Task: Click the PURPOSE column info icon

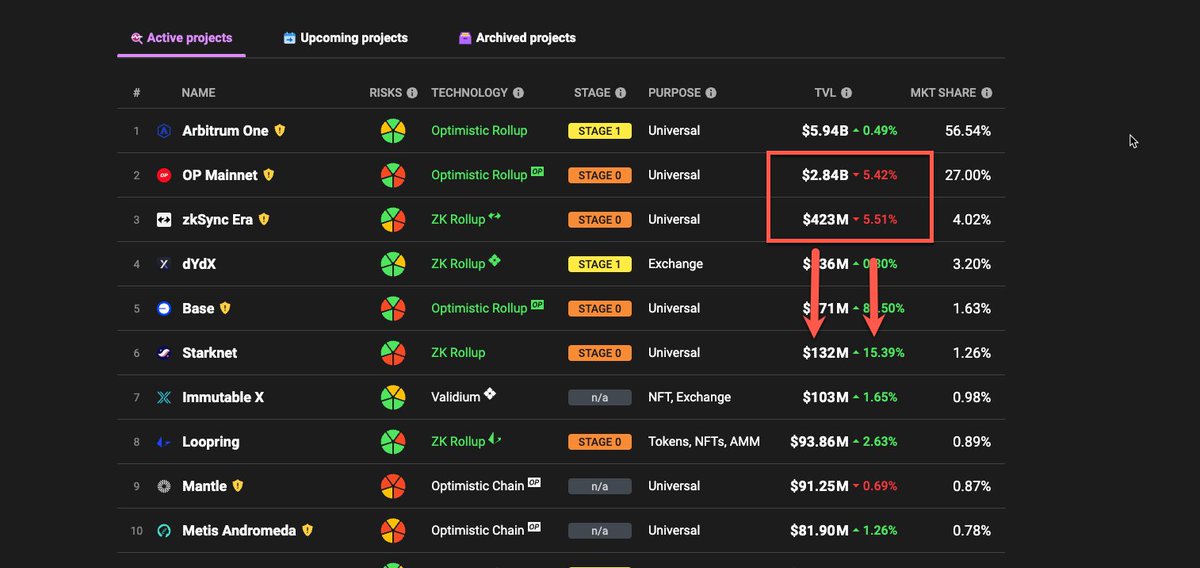Action: tap(711, 93)
